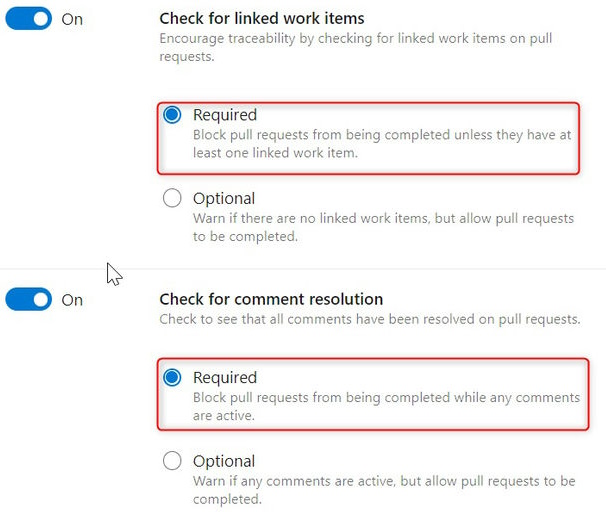Screen dimensions: 606x512
Task: Select Required radio circle for linked work items
Action: pyautogui.click(x=172, y=115)
